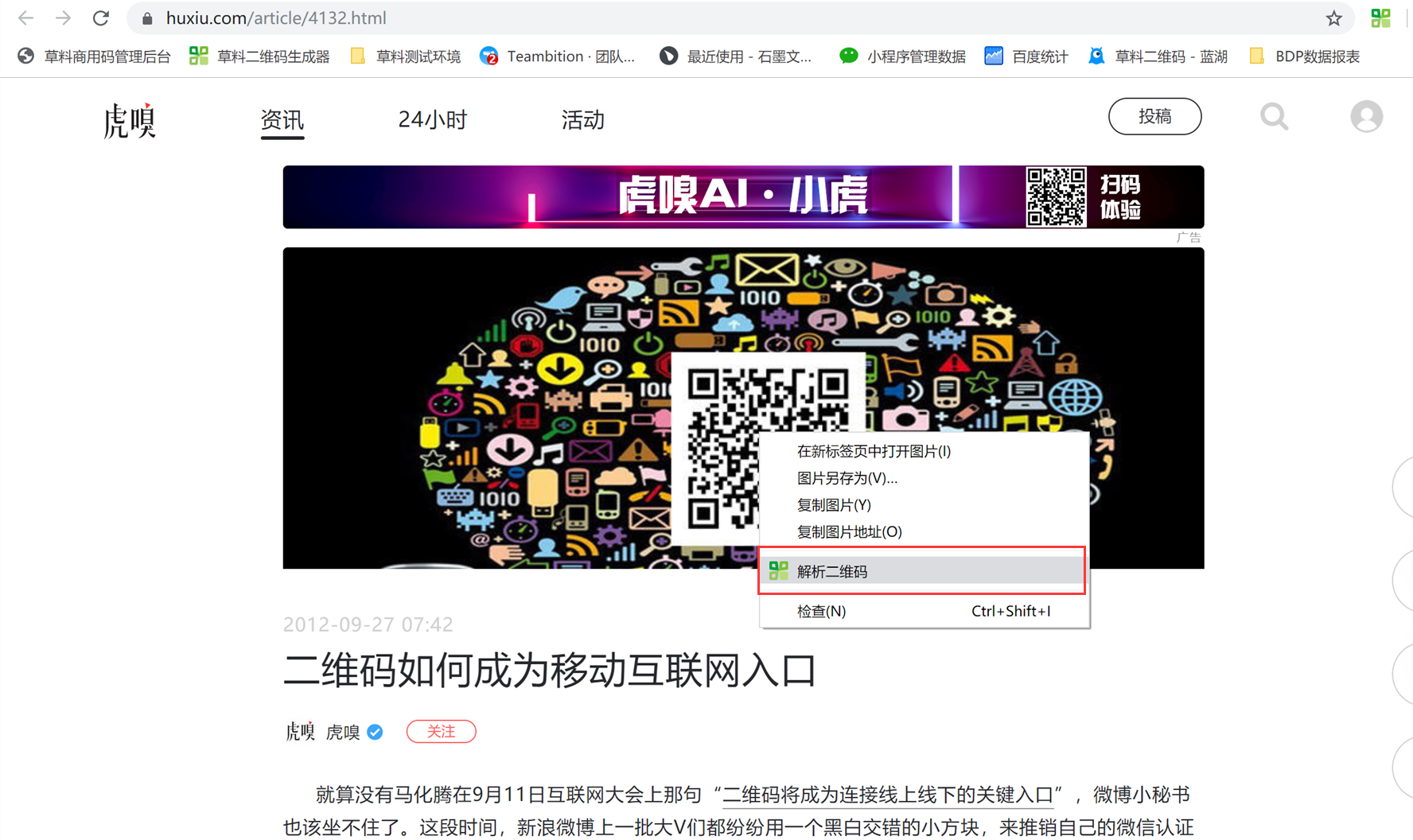Click the blue verified badge beside author
1413x840 pixels.
(x=375, y=732)
